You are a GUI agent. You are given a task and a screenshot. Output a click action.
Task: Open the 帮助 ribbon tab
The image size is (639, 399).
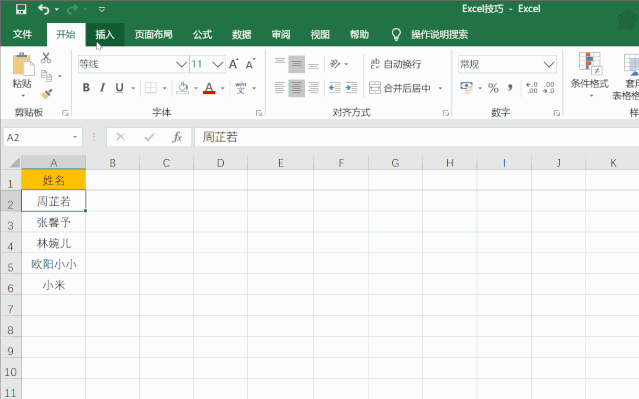pyautogui.click(x=359, y=34)
